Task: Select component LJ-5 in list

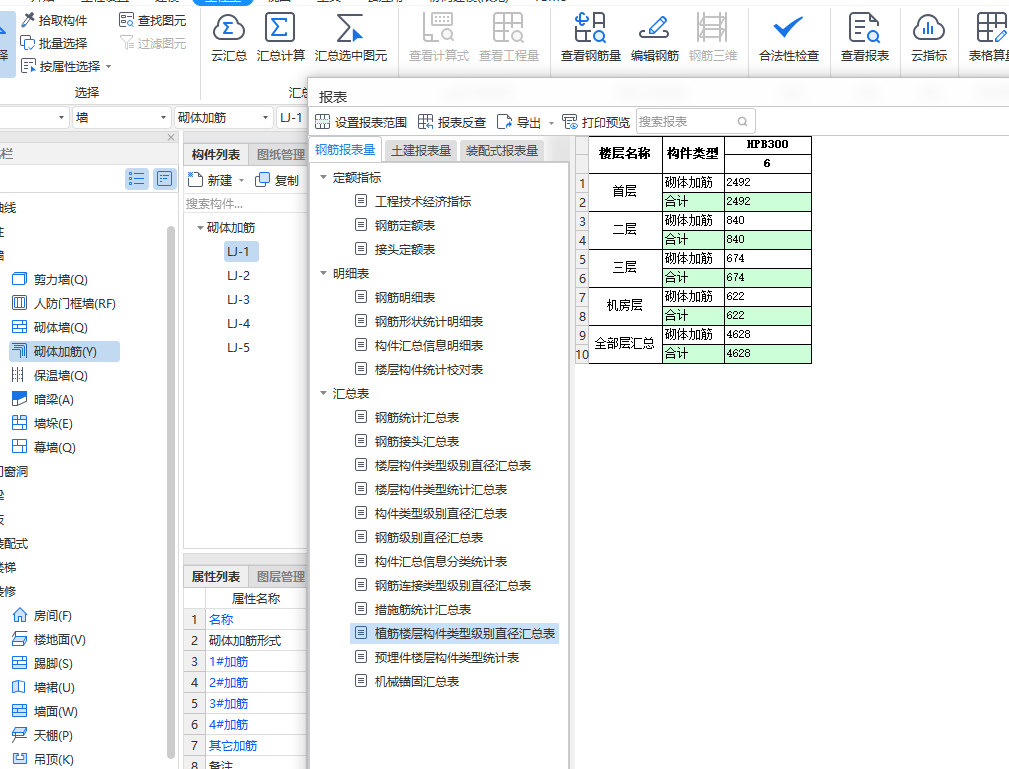Action: coord(238,347)
